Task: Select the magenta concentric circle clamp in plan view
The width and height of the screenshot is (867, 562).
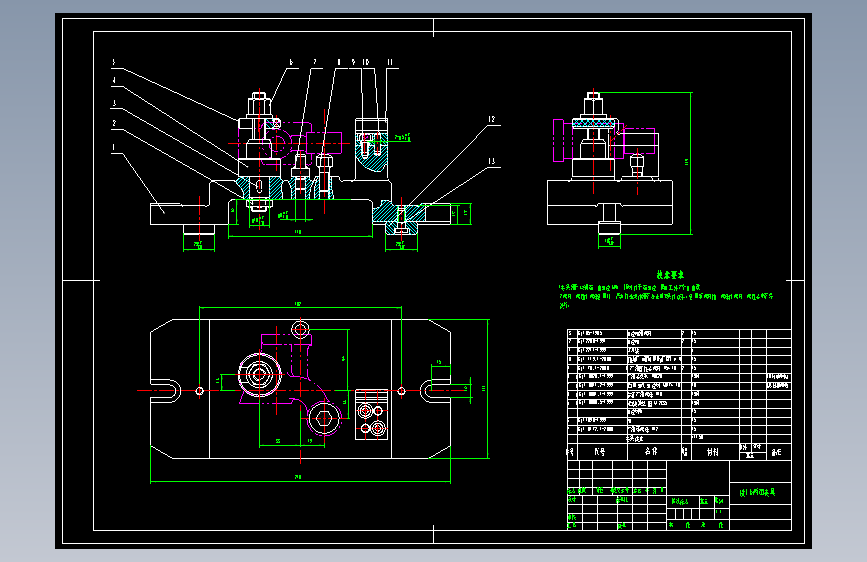Action: point(259,375)
